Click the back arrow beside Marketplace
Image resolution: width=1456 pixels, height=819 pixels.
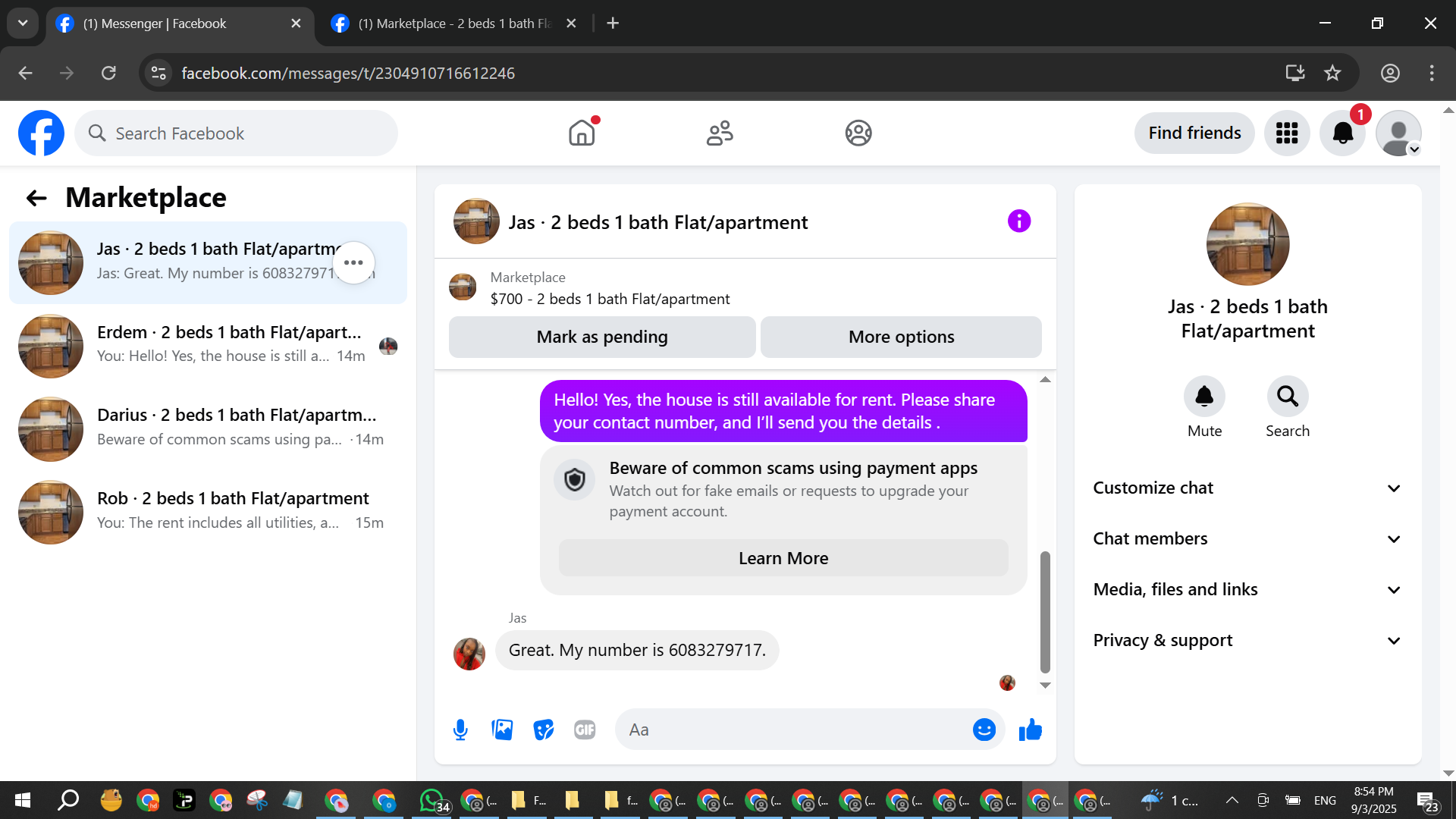click(36, 198)
